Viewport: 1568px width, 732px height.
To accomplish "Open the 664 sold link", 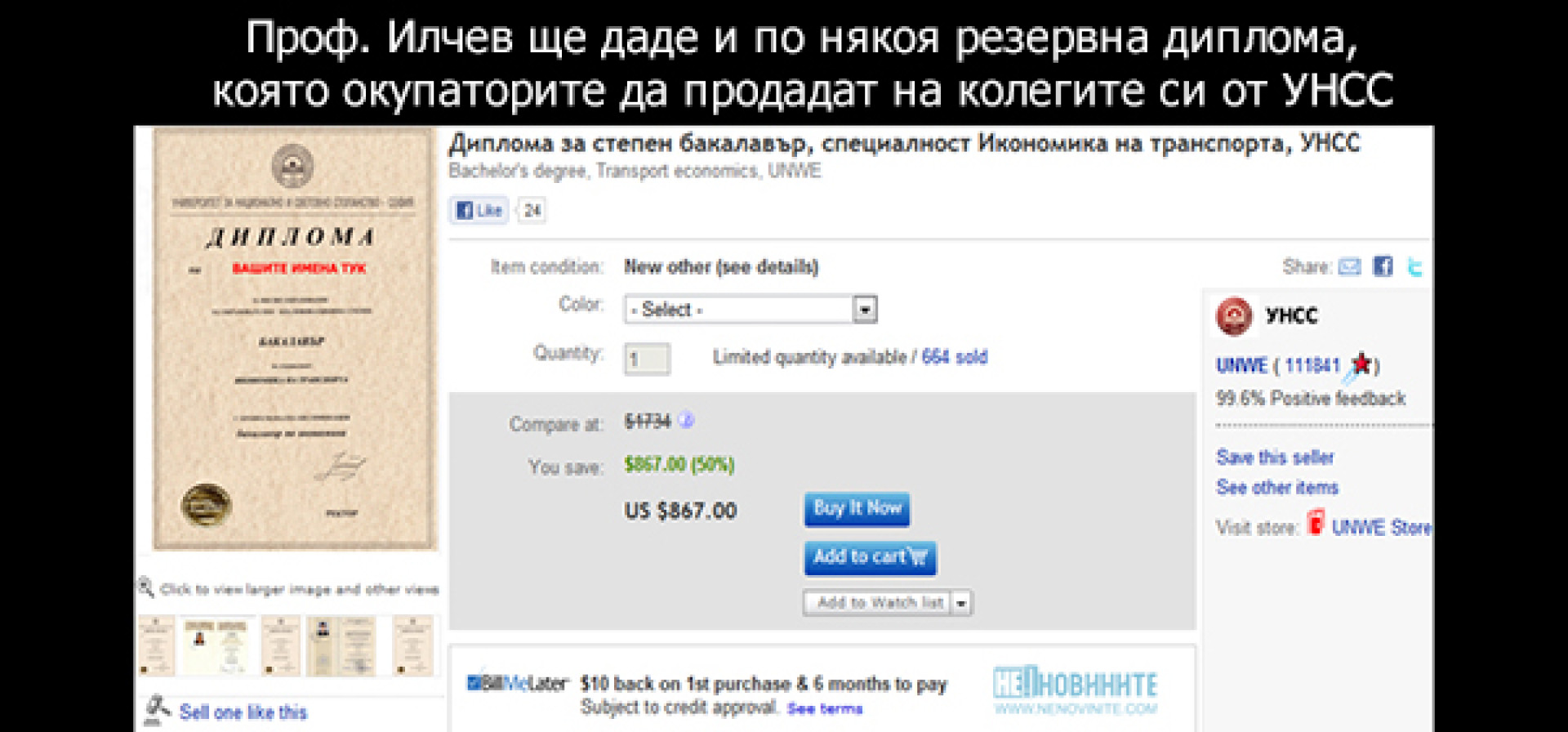I will tap(955, 357).
